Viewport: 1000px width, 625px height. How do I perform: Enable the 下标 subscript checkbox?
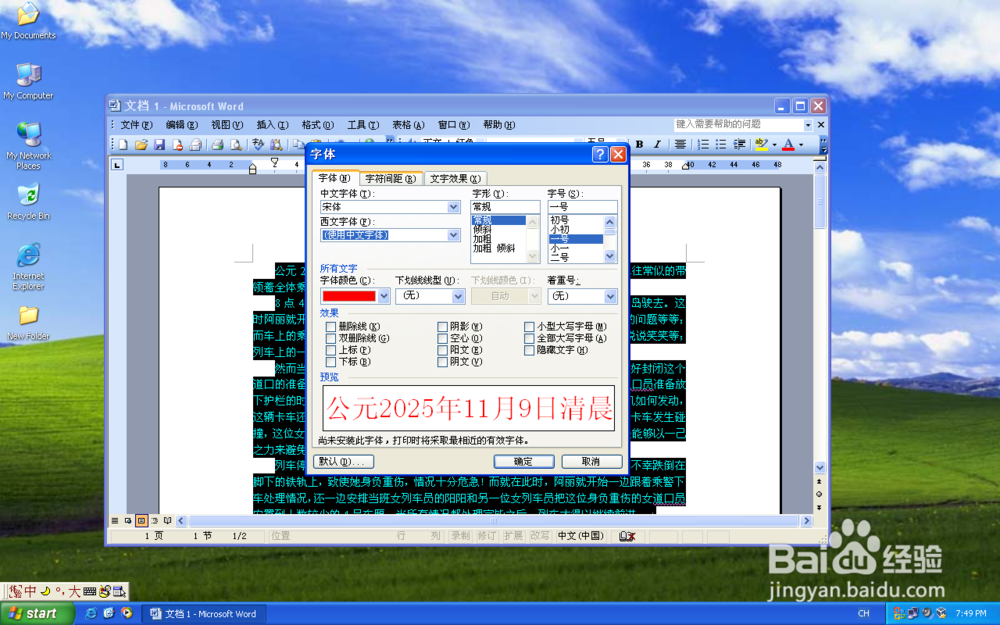coord(330,362)
